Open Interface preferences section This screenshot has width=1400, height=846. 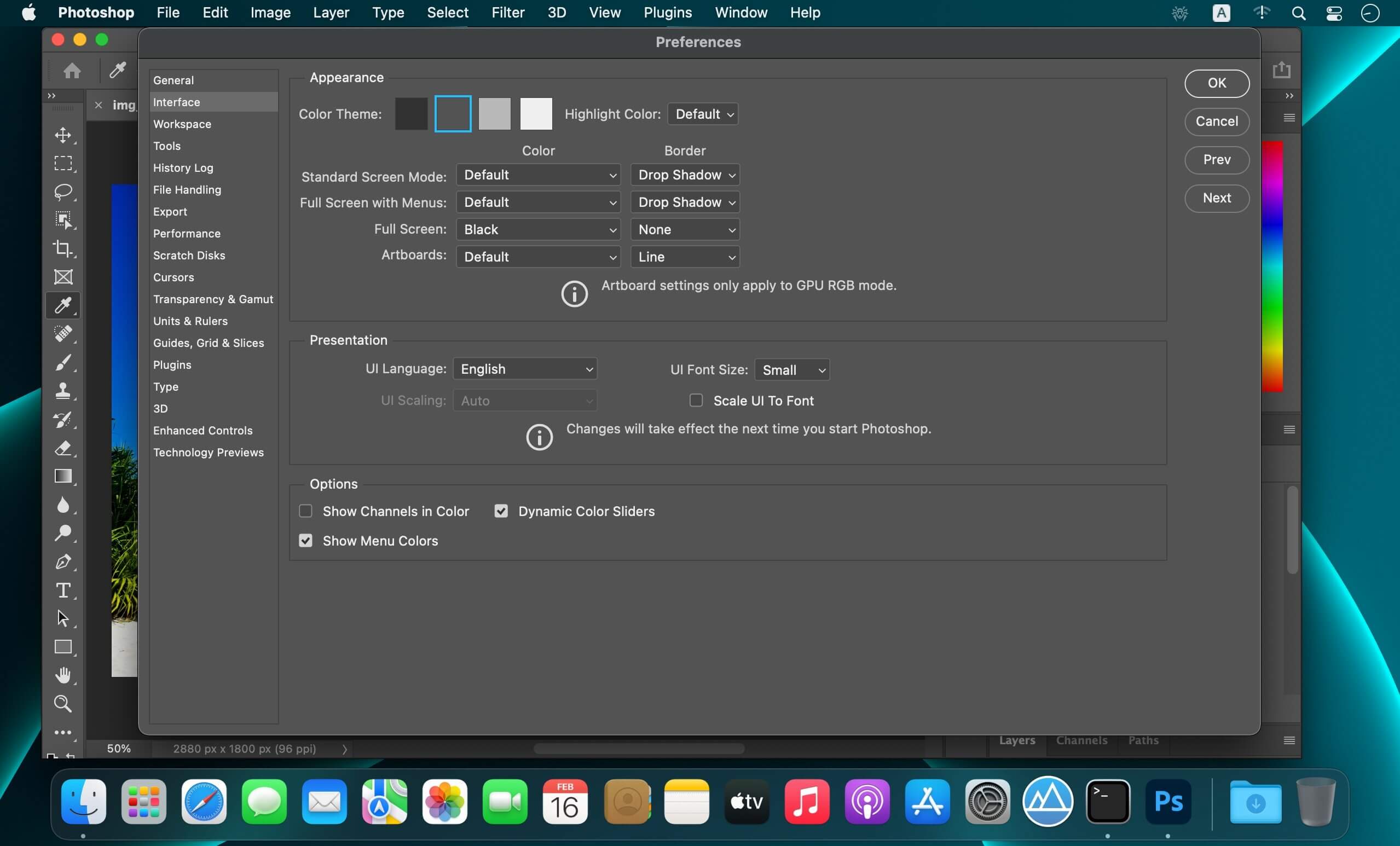click(176, 101)
